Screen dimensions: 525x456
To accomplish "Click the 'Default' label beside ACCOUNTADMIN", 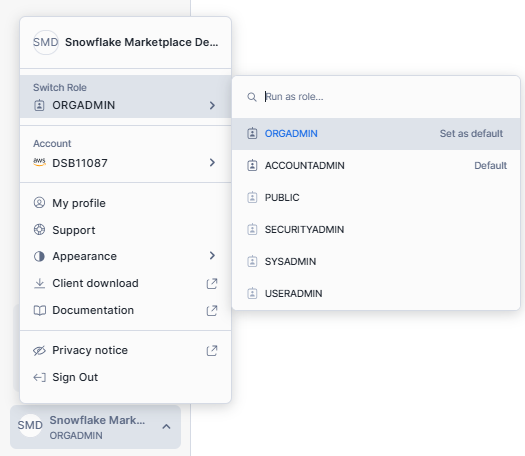I will tap(491, 165).
